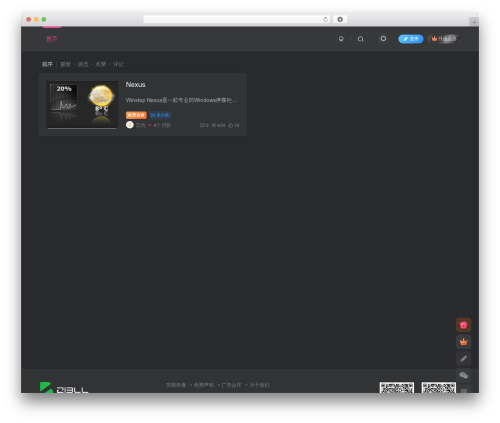The height and width of the screenshot is (423, 500).
Task: Click the location pin icon in header
Action: (x=341, y=39)
